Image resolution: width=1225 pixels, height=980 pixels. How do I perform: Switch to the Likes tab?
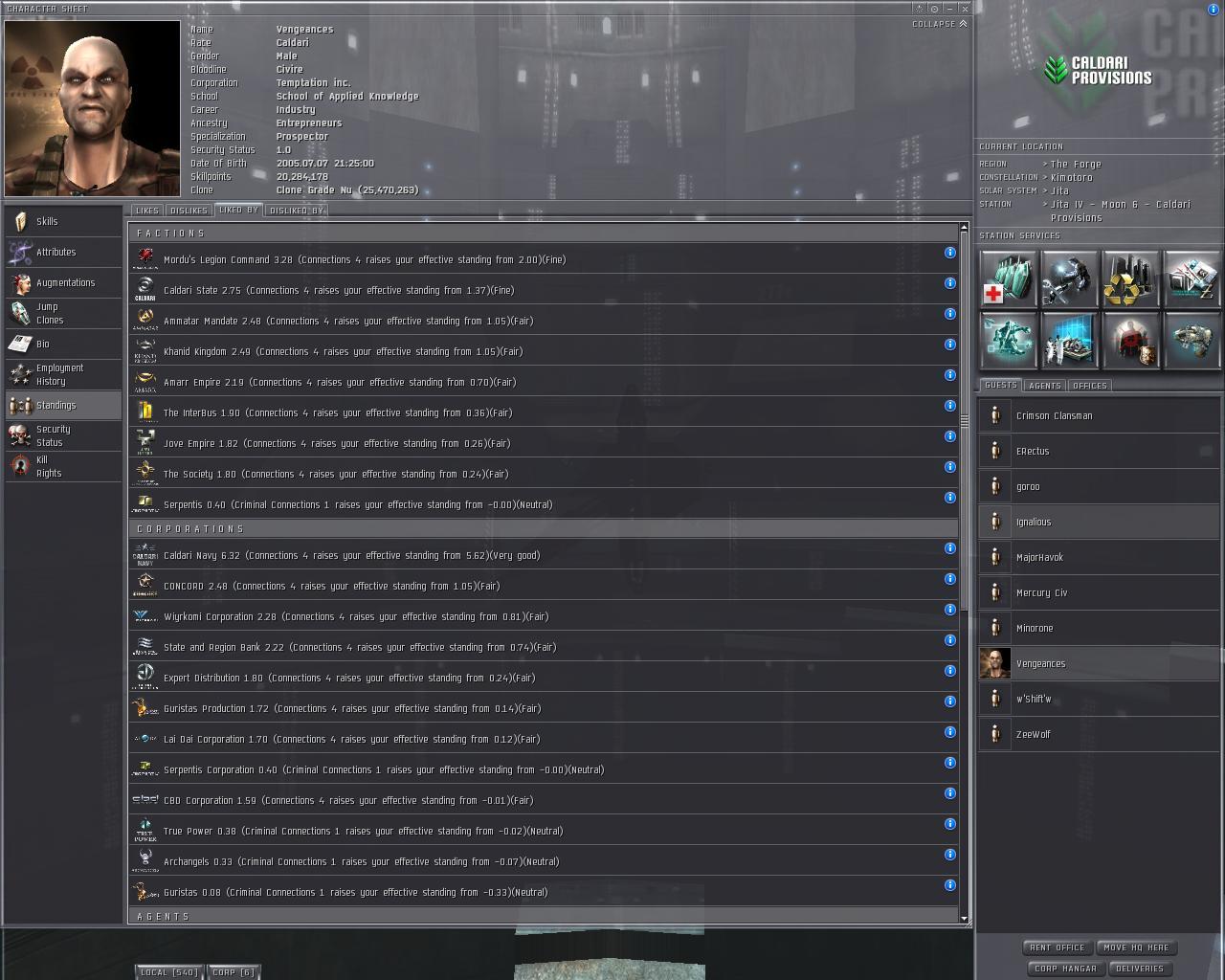pos(147,211)
